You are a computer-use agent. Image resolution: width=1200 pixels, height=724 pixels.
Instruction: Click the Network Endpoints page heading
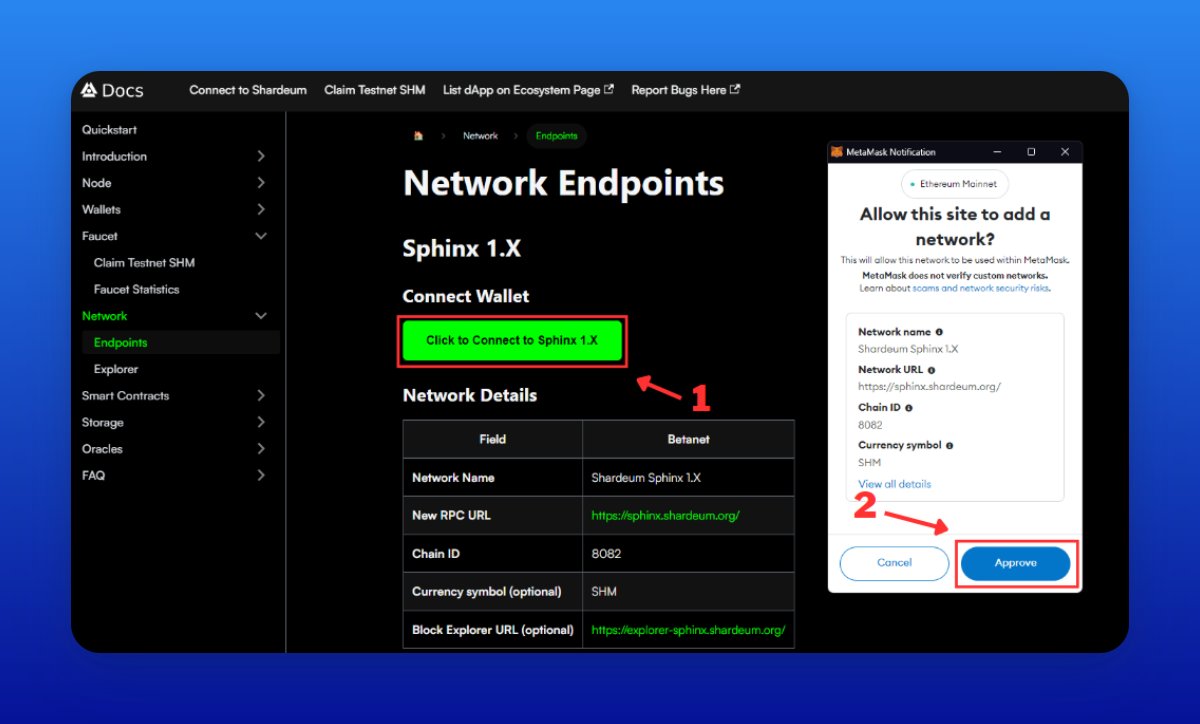[x=563, y=184]
